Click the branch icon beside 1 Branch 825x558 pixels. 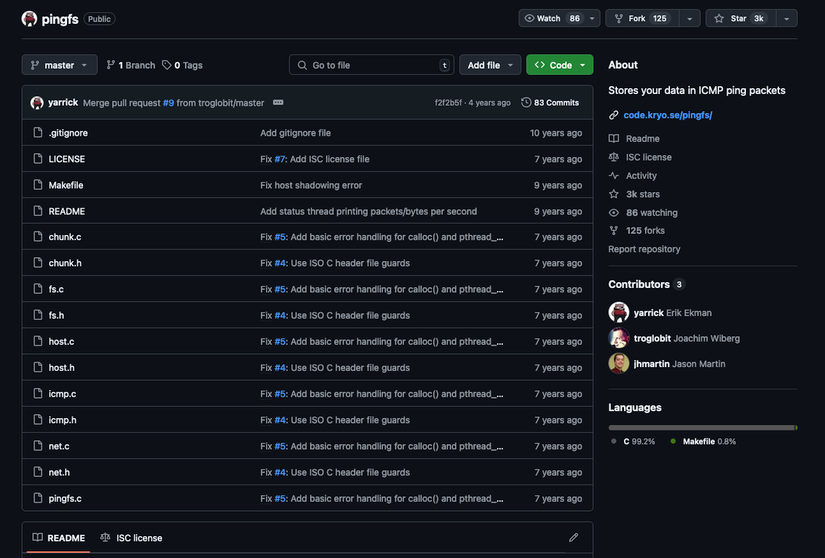pyautogui.click(x=110, y=65)
